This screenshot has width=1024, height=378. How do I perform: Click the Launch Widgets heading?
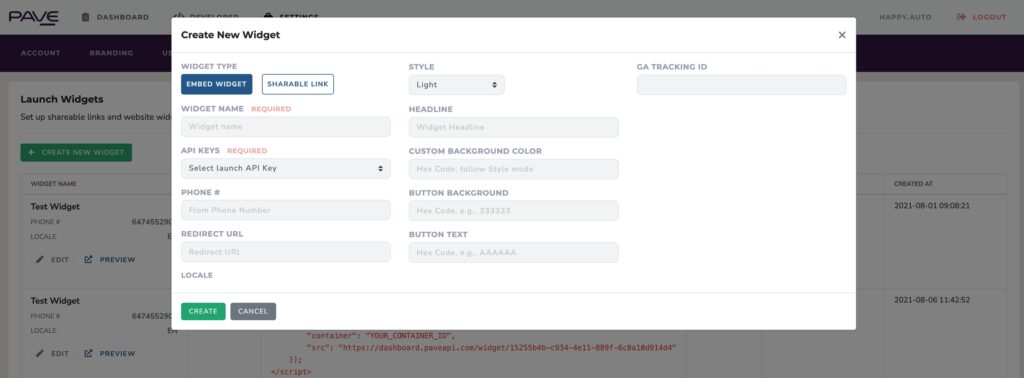point(62,99)
